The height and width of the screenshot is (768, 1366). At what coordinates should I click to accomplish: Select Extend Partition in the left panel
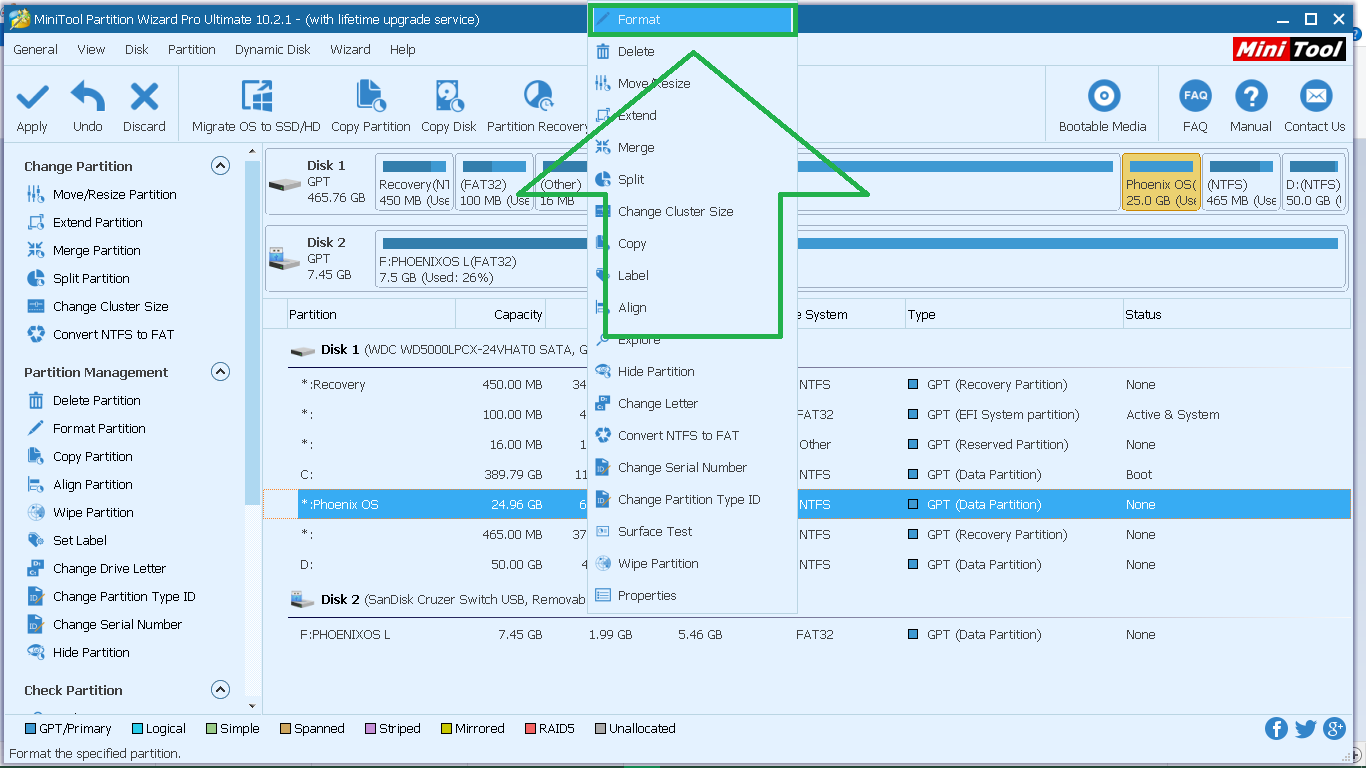(97, 223)
